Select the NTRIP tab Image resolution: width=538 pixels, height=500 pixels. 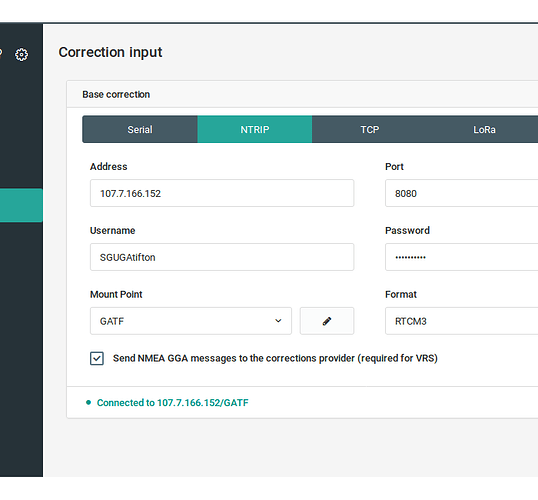(255, 129)
